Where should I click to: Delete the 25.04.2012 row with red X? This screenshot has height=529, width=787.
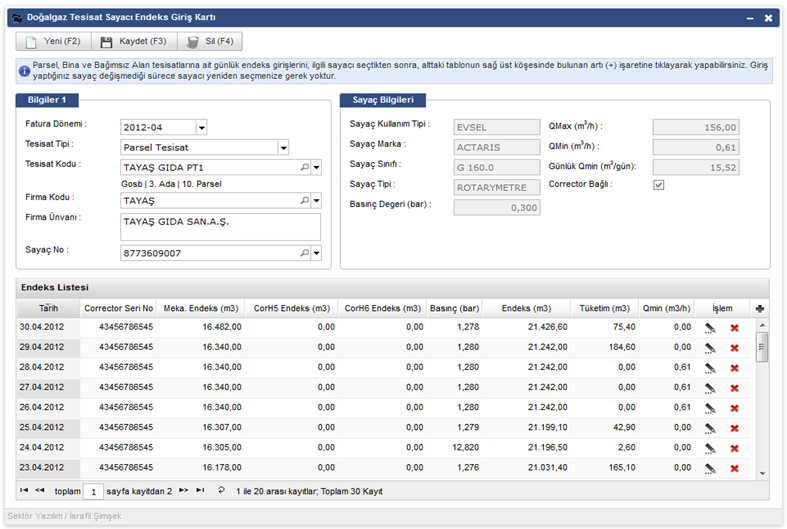pyautogui.click(x=734, y=428)
